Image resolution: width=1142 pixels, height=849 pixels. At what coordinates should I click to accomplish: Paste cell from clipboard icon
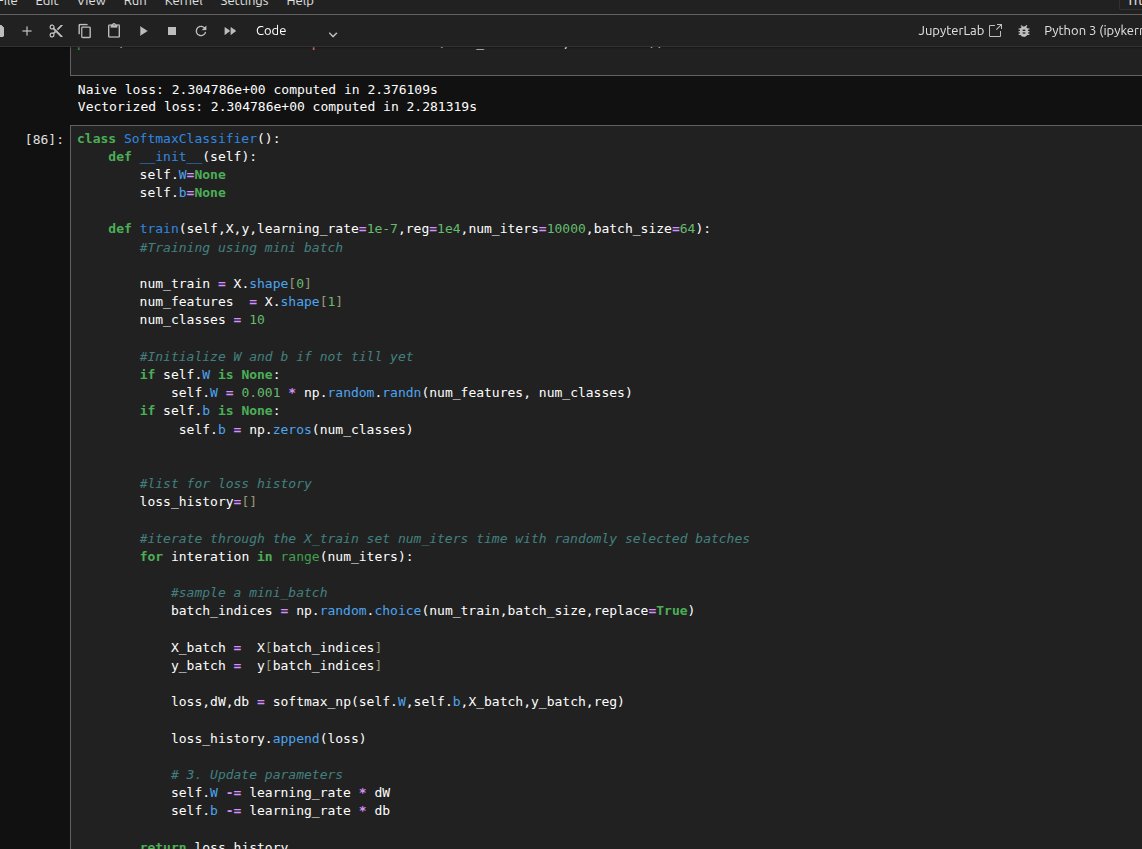point(114,31)
